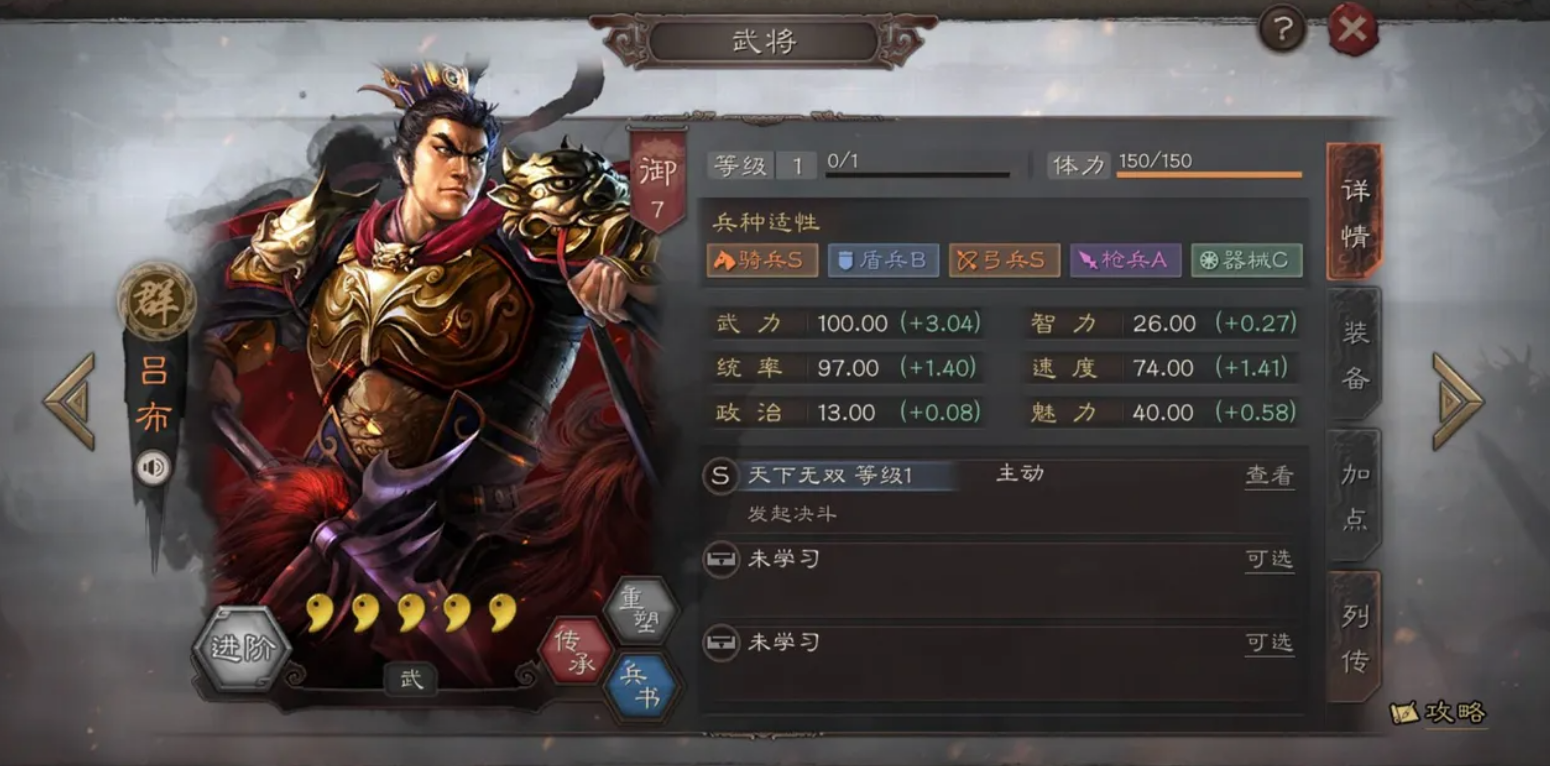Switch to the 装备 tab
Viewport: 1550px width, 766px height.
tap(1354, 354)
